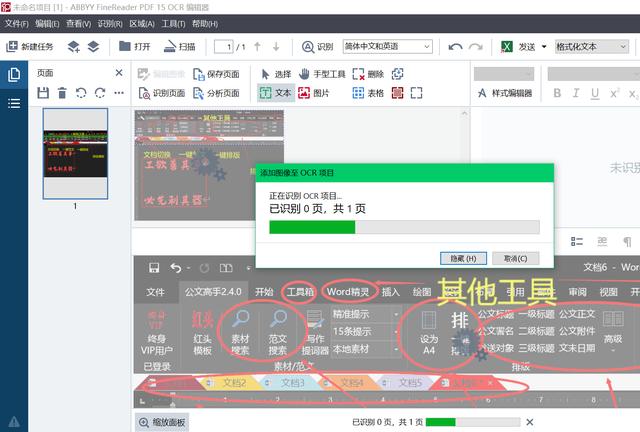The height and width of the screenshot is (432, 640).
Task: Rotate page clockwise in 页面 panel
Action: pos(100,93)
